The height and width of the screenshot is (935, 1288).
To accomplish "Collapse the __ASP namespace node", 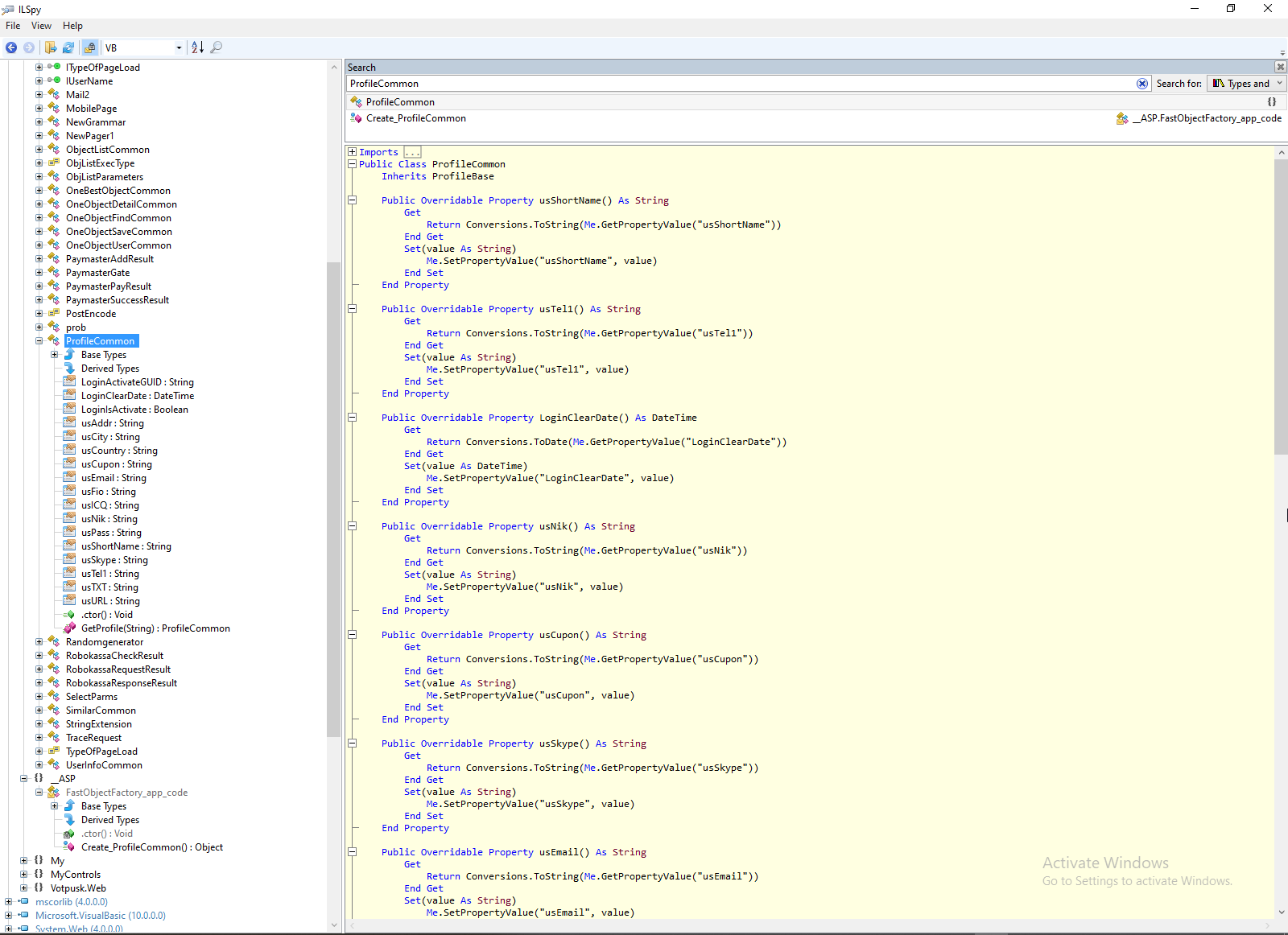I will [23, 779].
